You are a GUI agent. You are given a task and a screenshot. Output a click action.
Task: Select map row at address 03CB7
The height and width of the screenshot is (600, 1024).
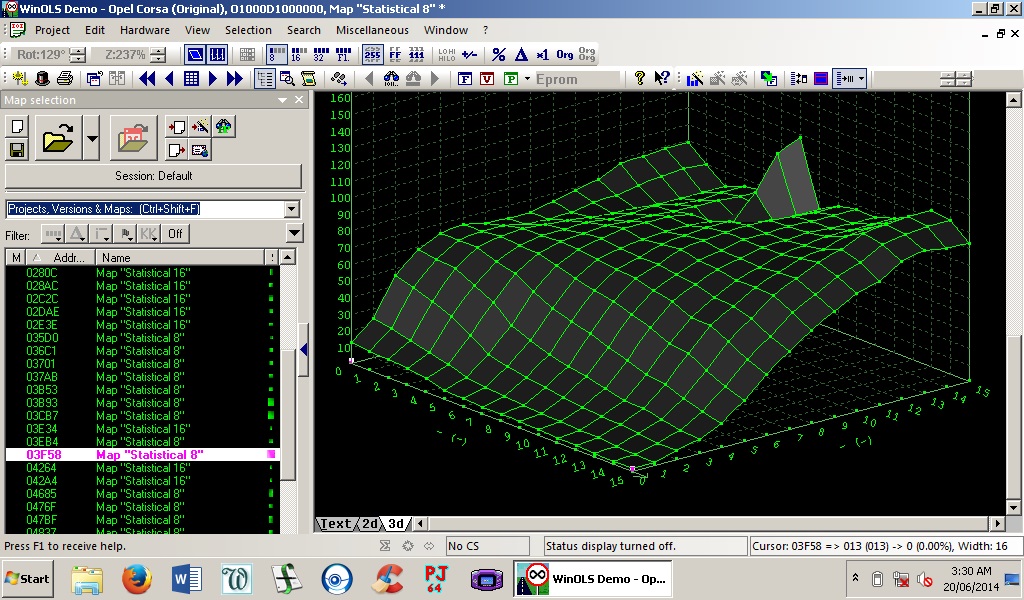[x=142, y=416]
